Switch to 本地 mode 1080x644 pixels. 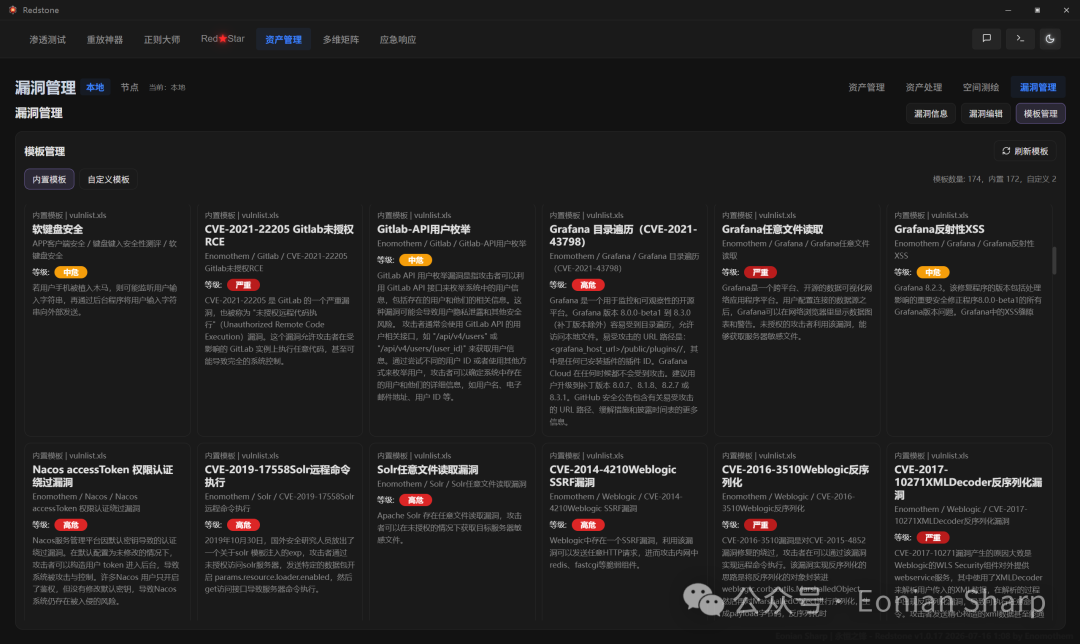tap(95, 87)
